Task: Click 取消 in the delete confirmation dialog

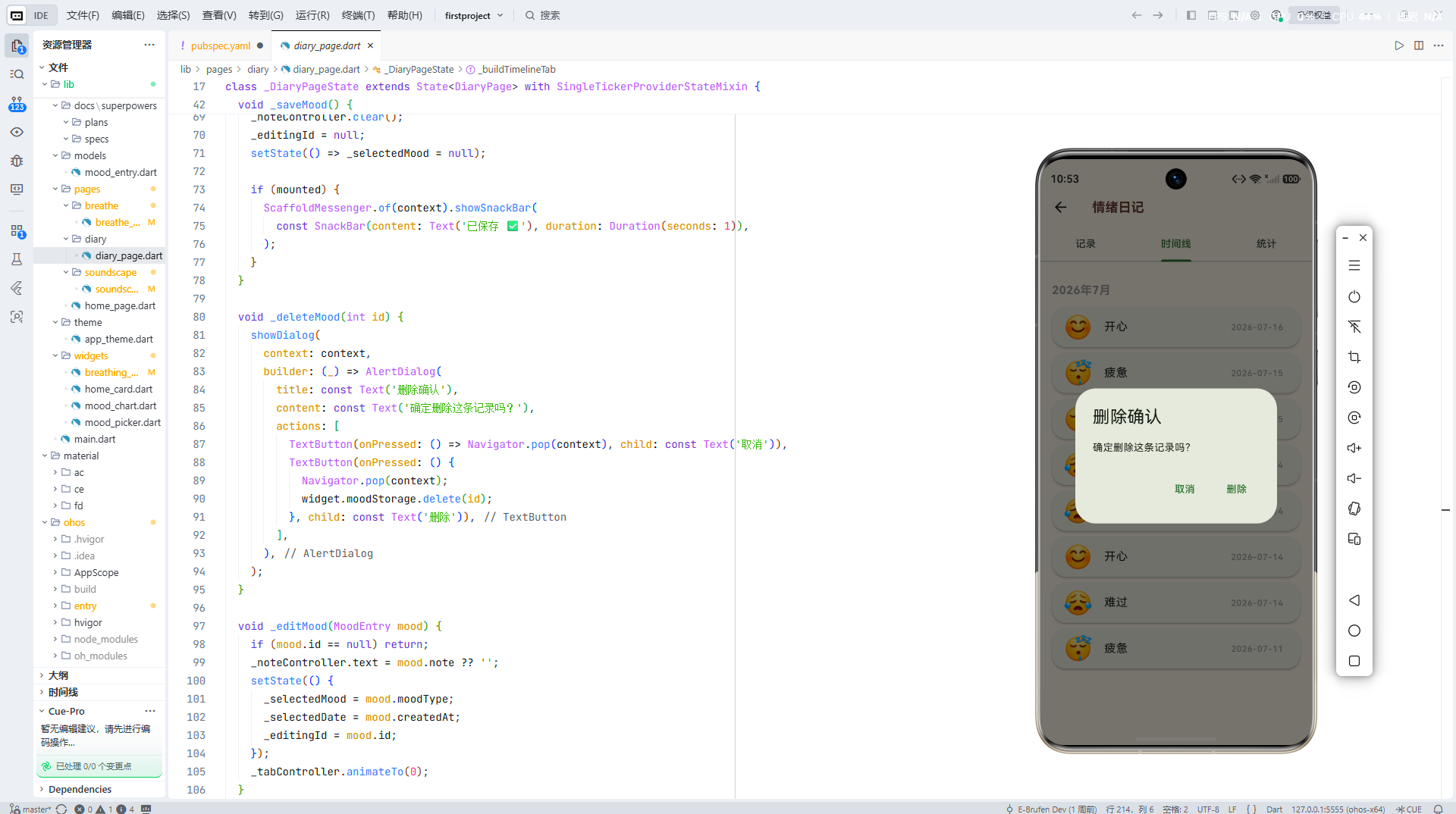Action: tap(1185, 489)
